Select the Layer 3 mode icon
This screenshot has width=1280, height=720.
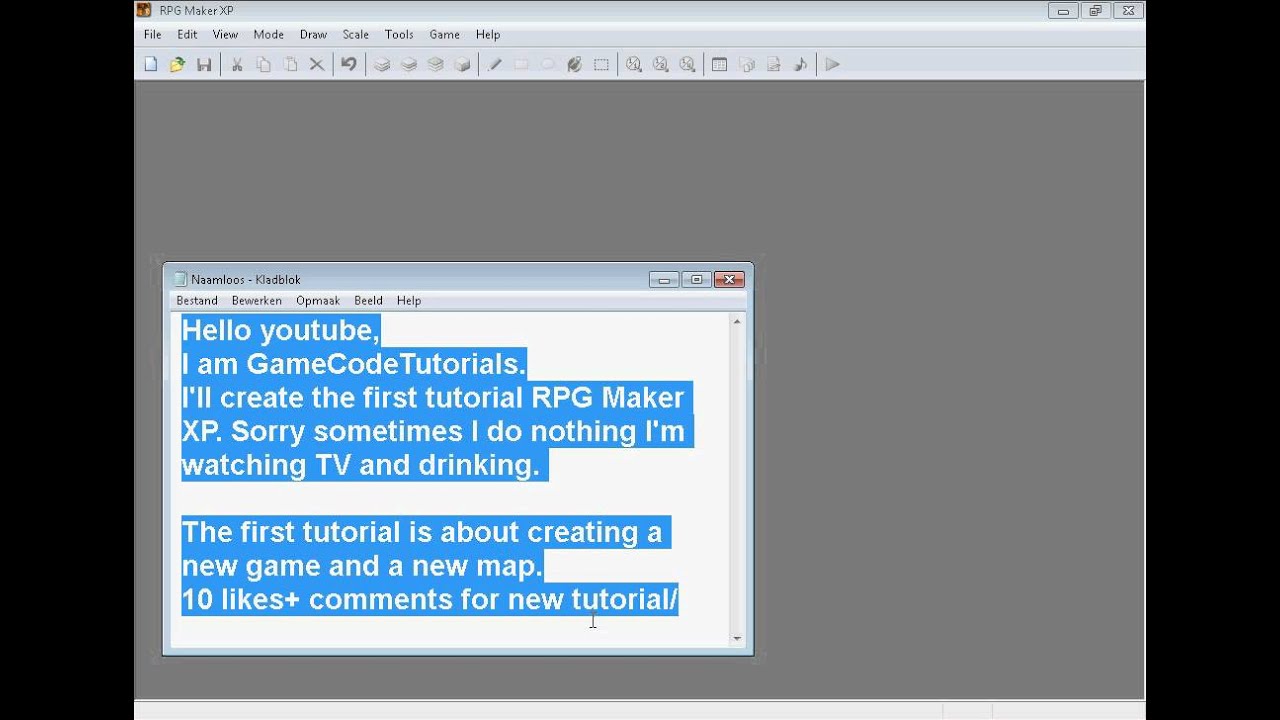pos(435,64)
